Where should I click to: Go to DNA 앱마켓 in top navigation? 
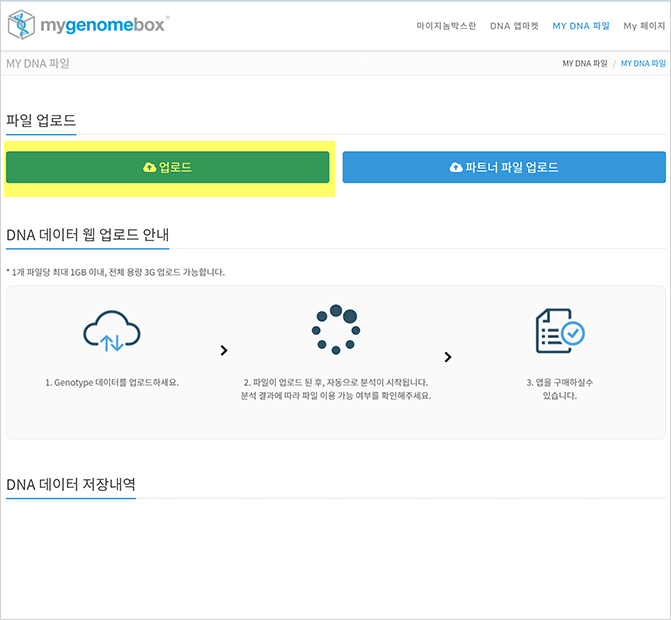(514, 25)
